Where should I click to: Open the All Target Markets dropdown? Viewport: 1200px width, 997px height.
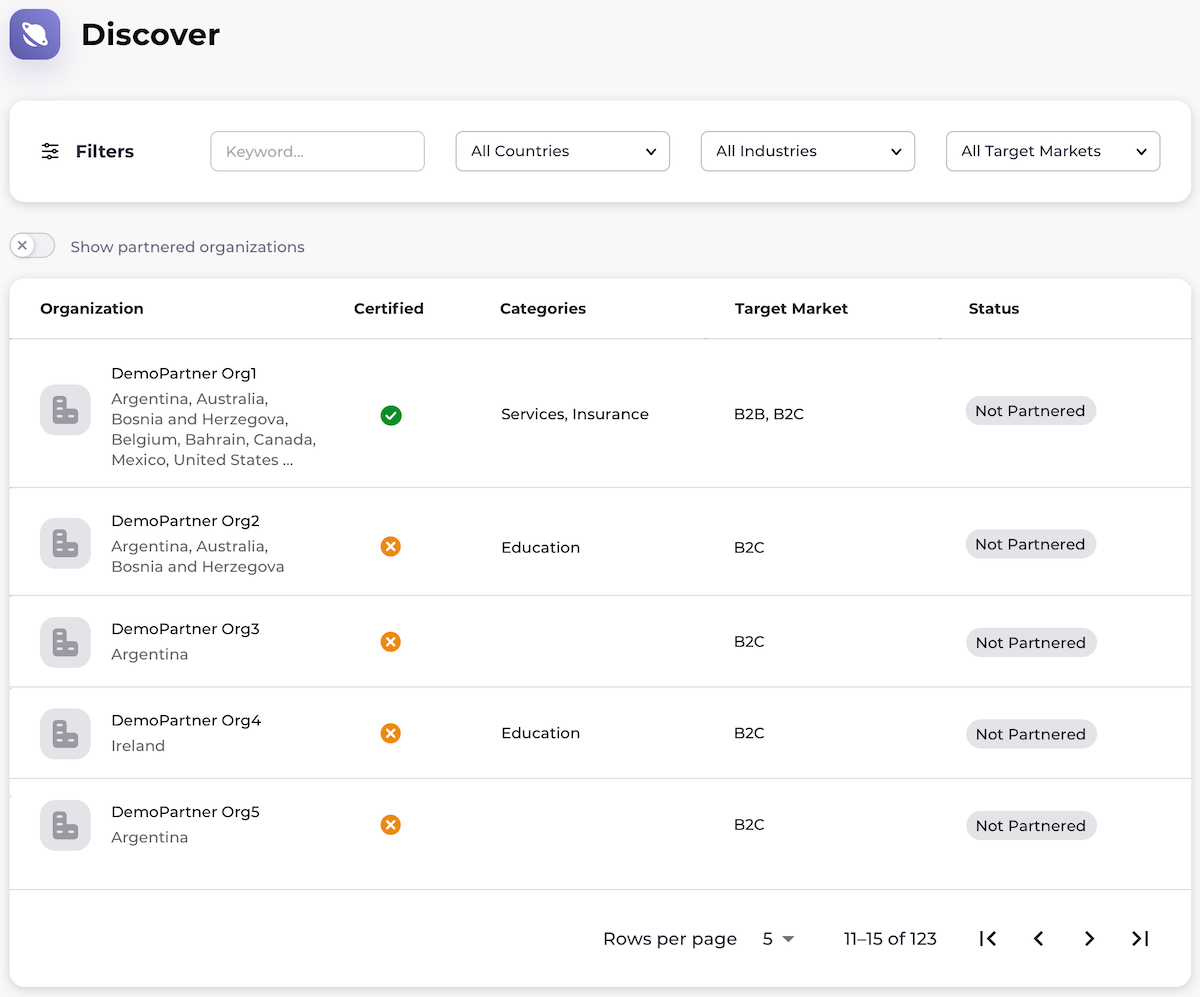(1053, 151)
